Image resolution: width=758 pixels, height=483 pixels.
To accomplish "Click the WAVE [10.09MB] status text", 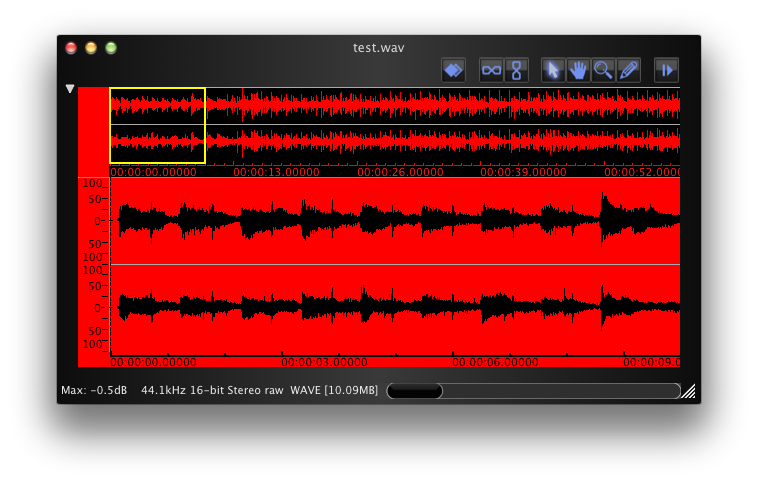I will 334,390.
